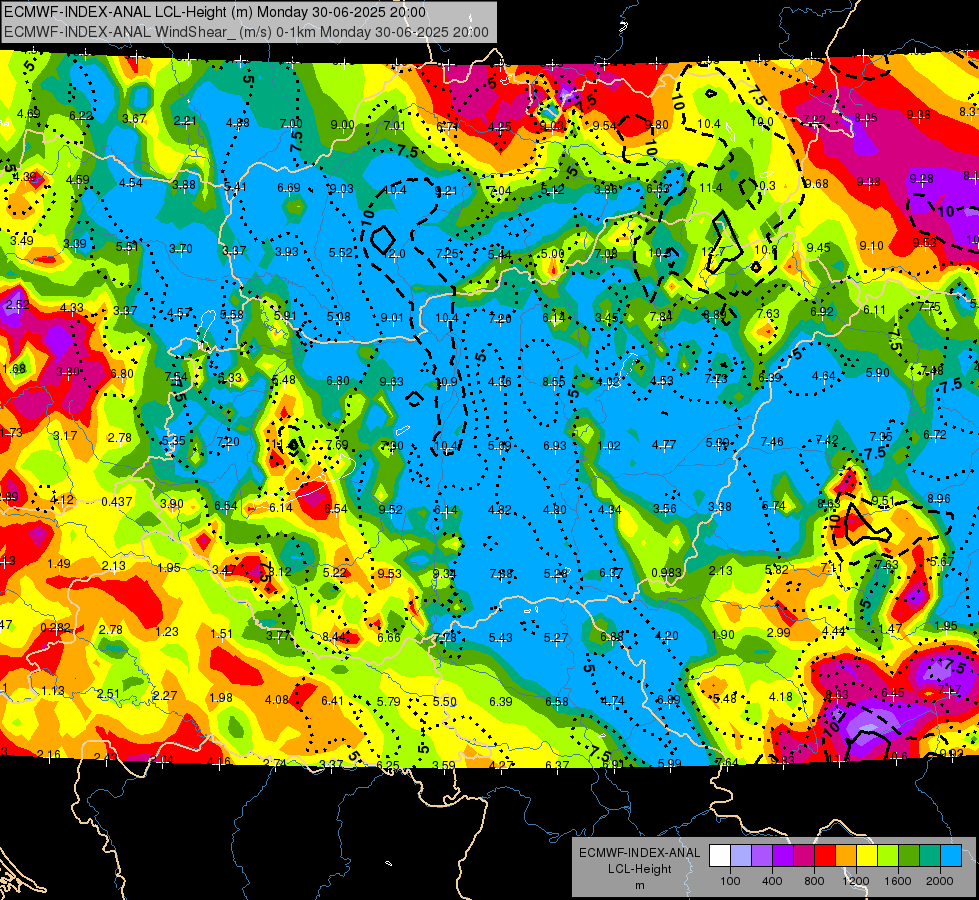Click the wind shear value 4.64

(x=824, y=375)
